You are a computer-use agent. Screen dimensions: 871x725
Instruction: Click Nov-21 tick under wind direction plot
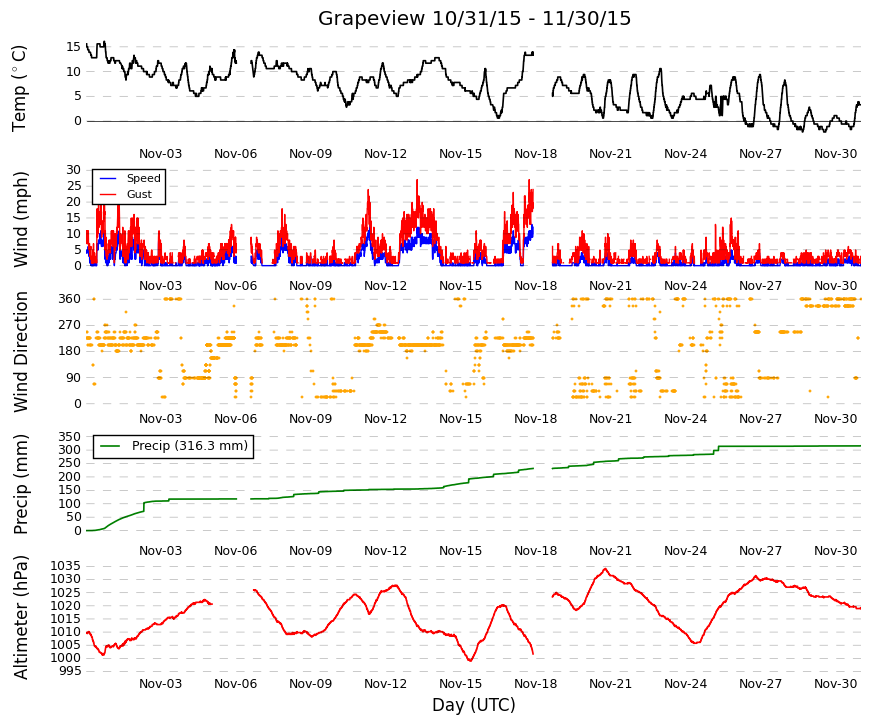pos(610,419)
